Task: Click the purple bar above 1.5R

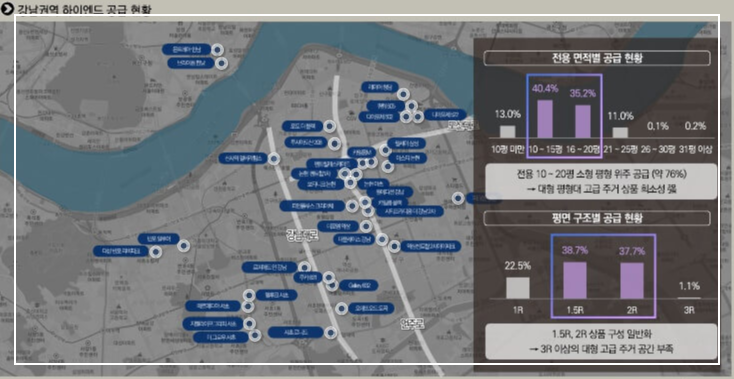Action: click(x=575, y=280)
